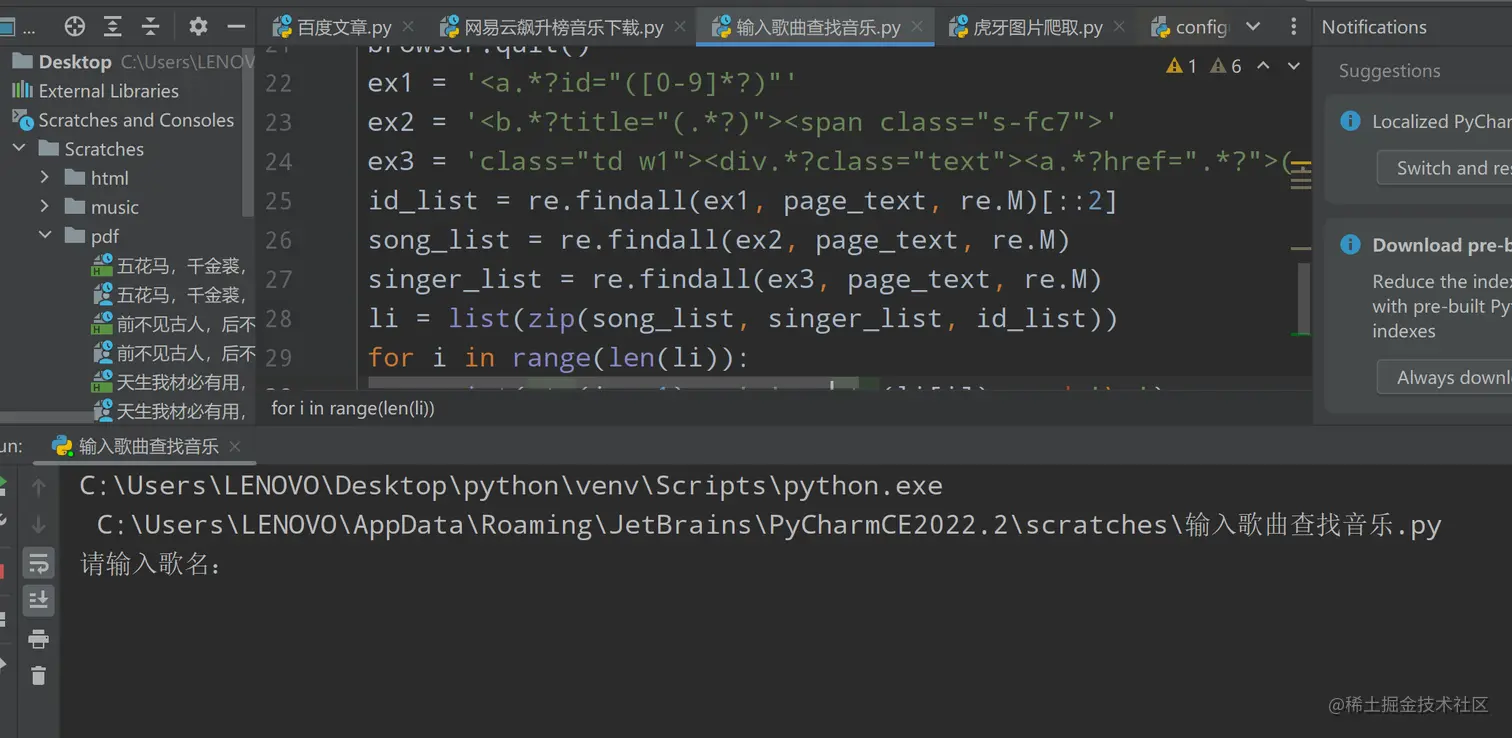
Task: Clear all Run console output
Action: click(x=39, y=676)
